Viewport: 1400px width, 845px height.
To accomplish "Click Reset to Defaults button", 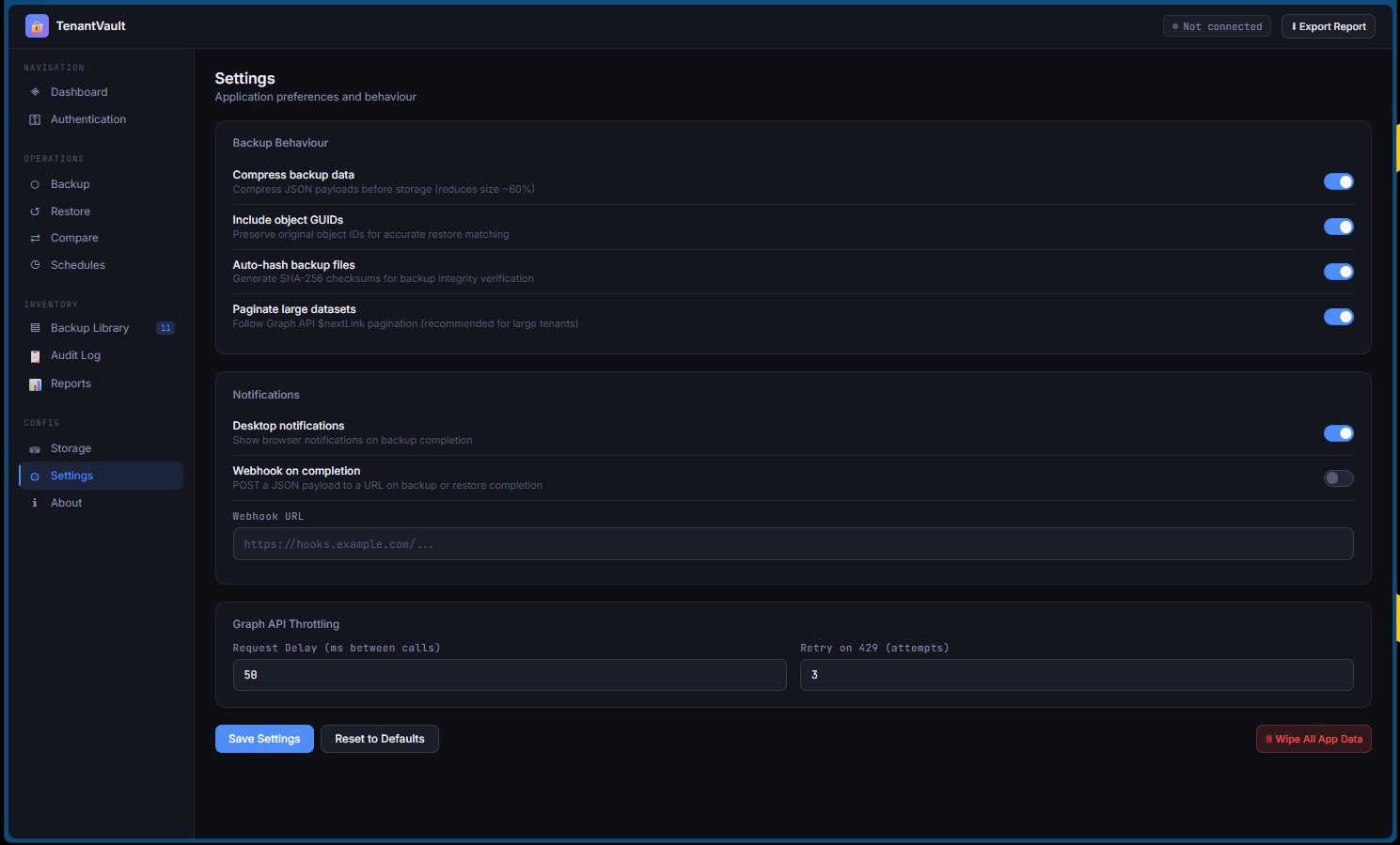I will 380,739.
